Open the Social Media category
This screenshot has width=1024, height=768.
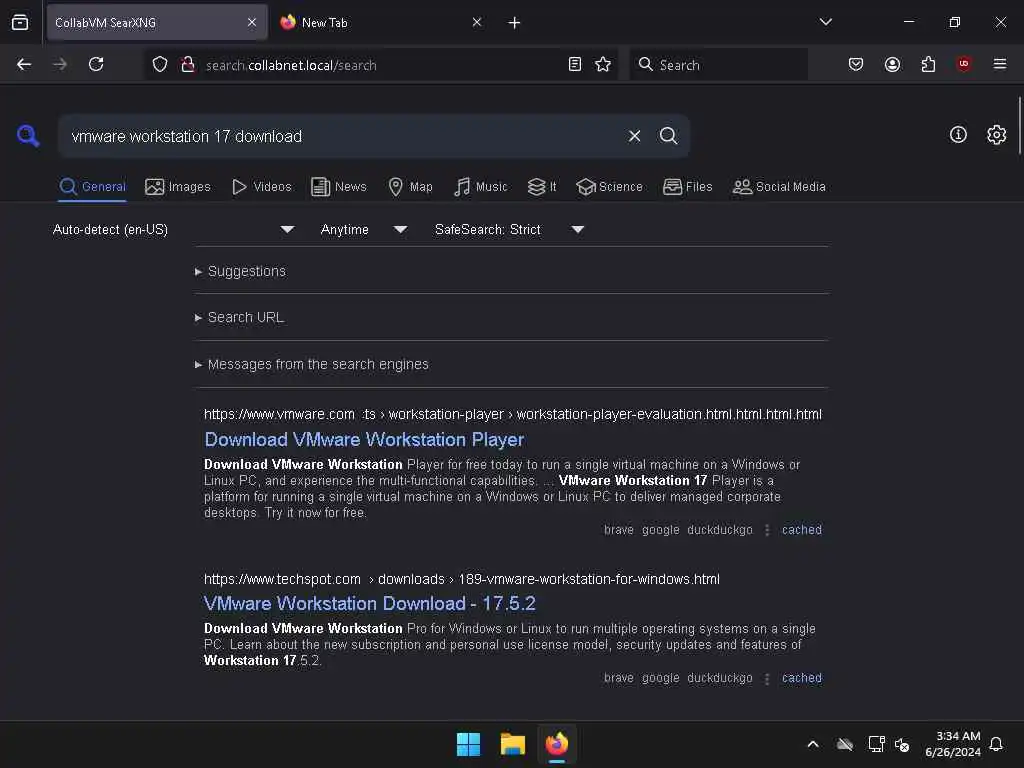click(x=779, y=187)
